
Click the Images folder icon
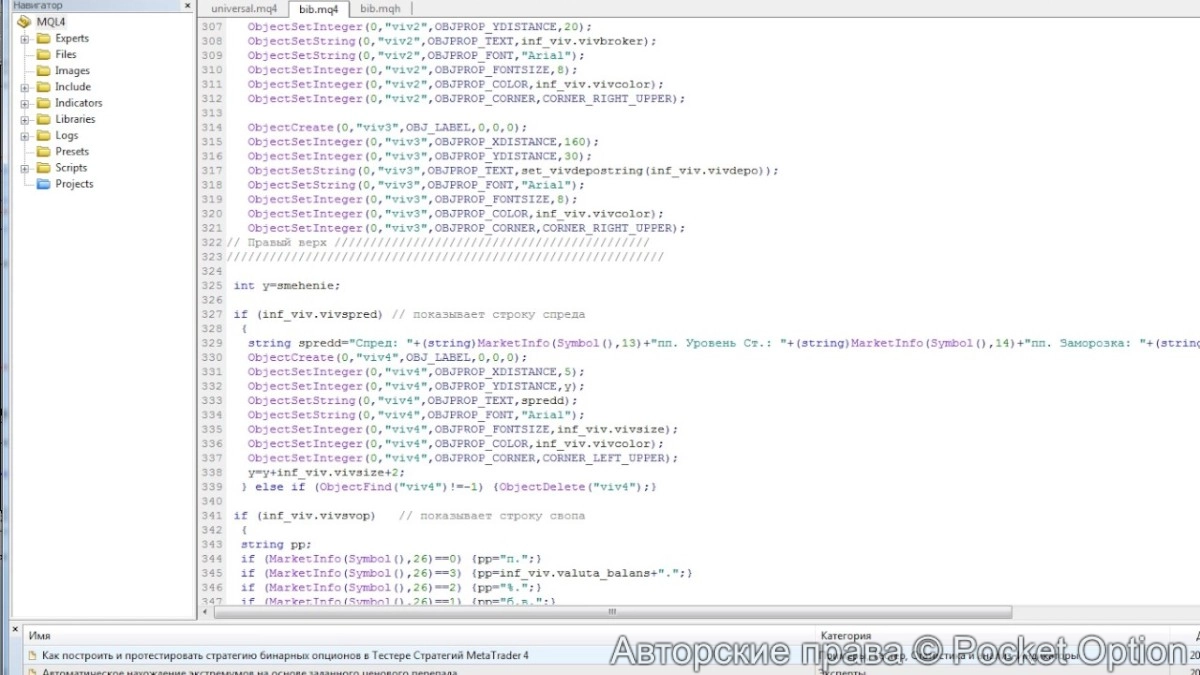tap(43, 71)
